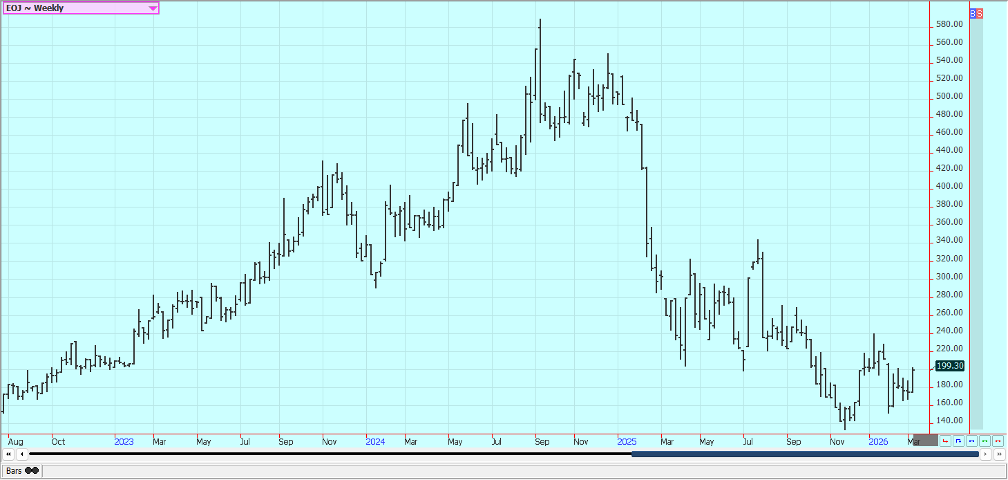Open the EOJ ~ Weekly symbol dropdown arrow

pos(152,8)
